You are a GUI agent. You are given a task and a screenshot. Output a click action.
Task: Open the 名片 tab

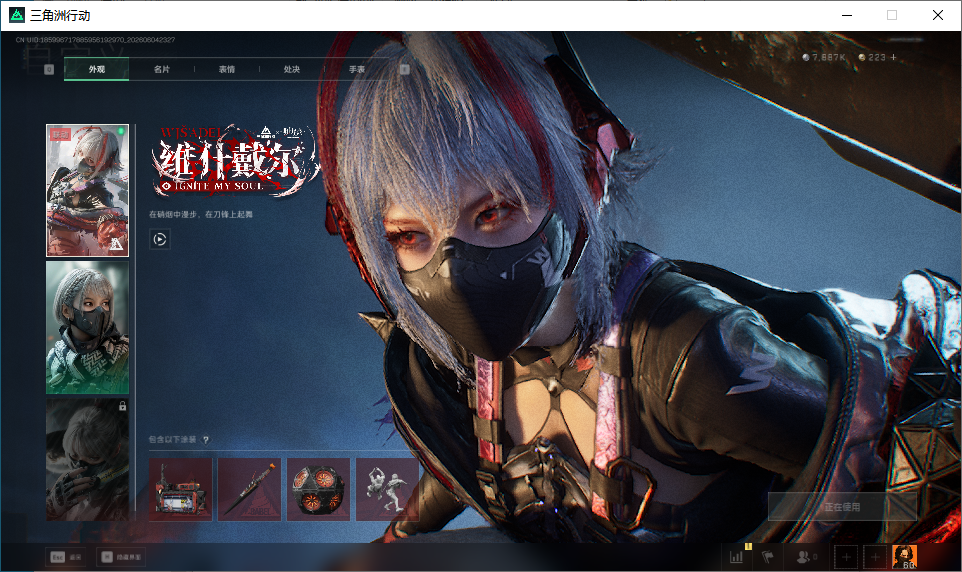161,69
